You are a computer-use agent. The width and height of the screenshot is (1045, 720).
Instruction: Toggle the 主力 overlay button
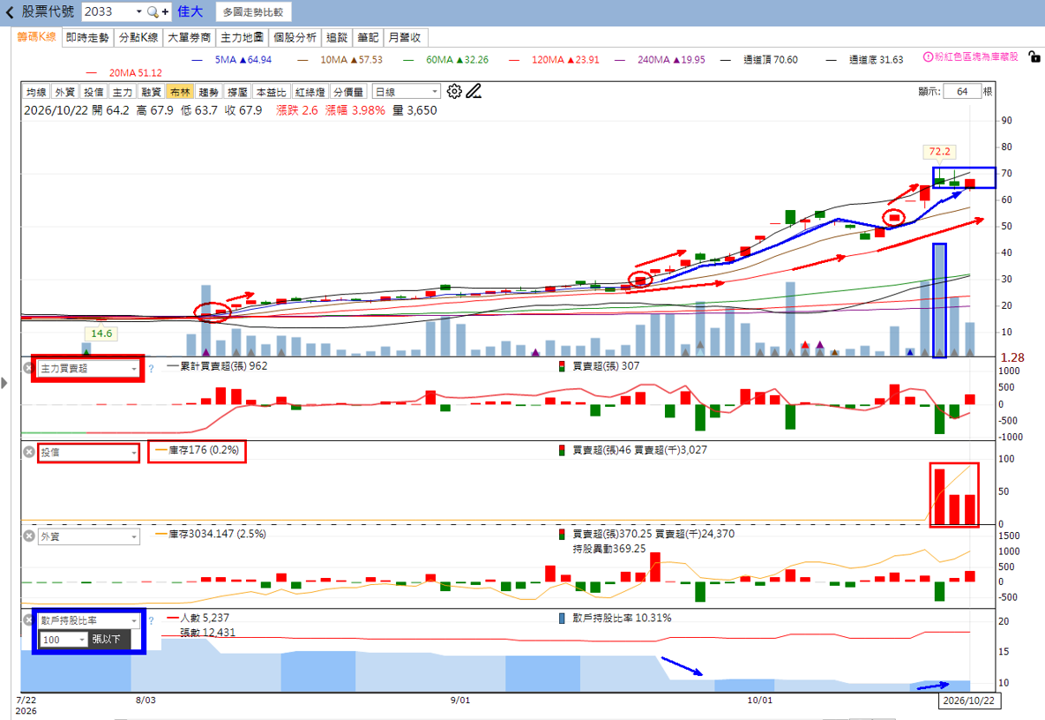(122, 92)
